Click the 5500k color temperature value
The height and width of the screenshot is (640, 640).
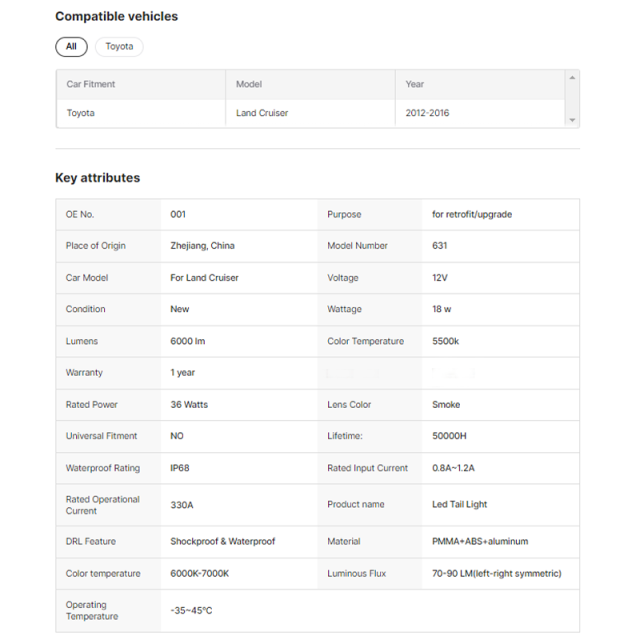[446, 341]
